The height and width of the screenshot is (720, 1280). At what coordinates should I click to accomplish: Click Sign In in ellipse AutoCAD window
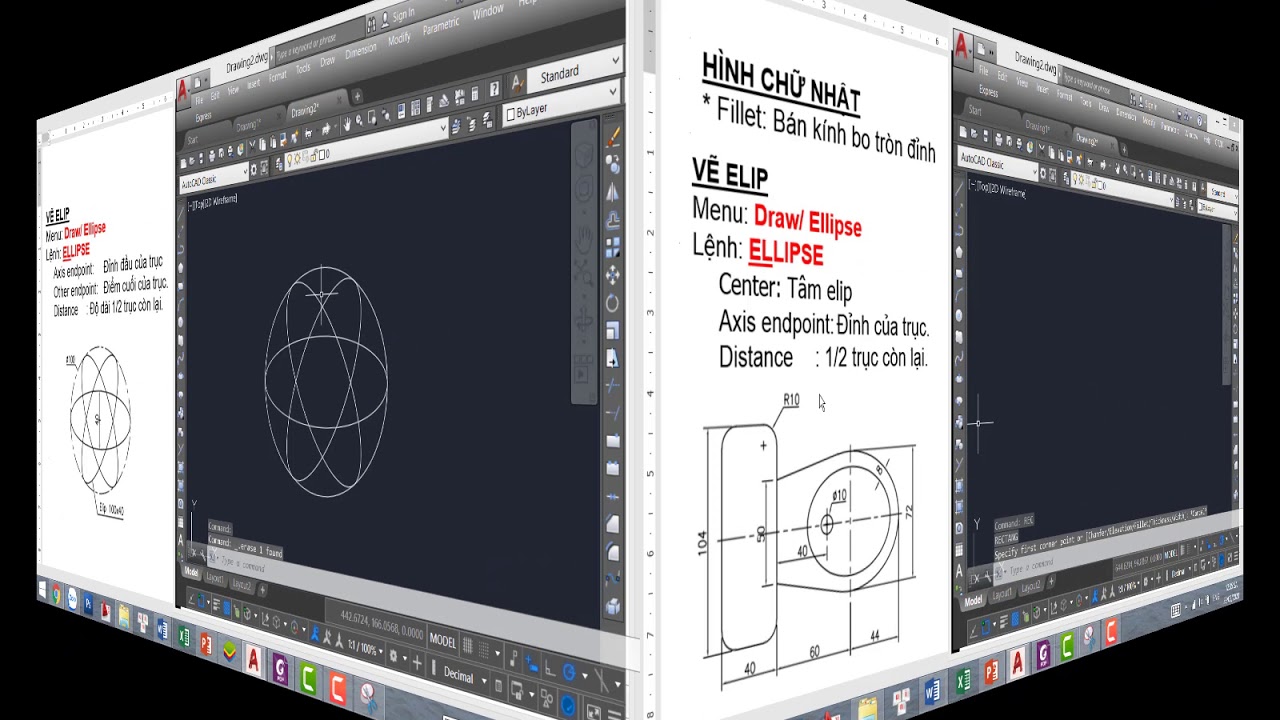[x=403, y=14]
